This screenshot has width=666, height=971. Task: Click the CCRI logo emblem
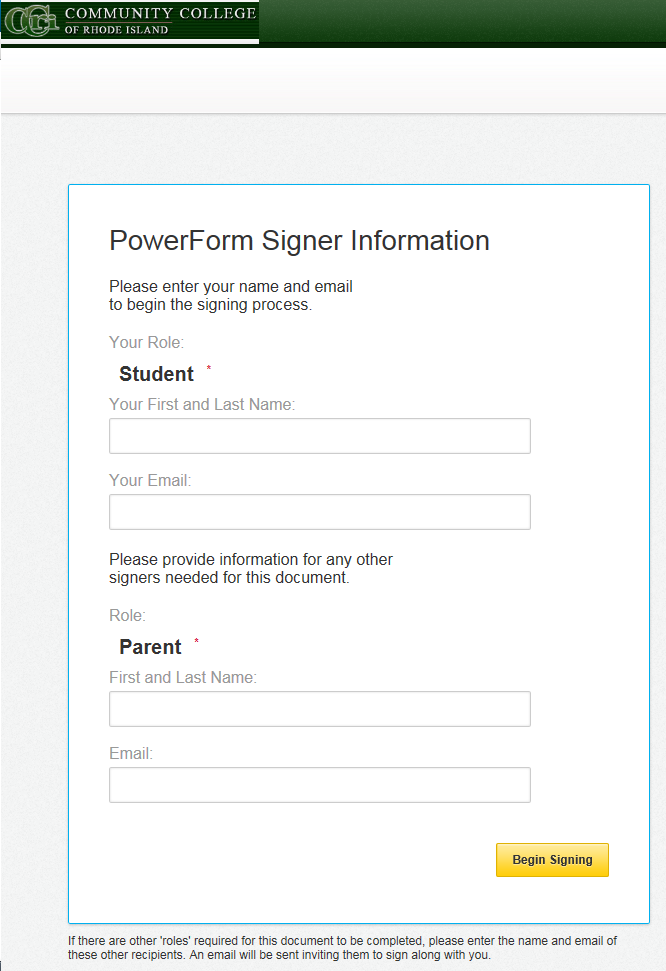30,21
